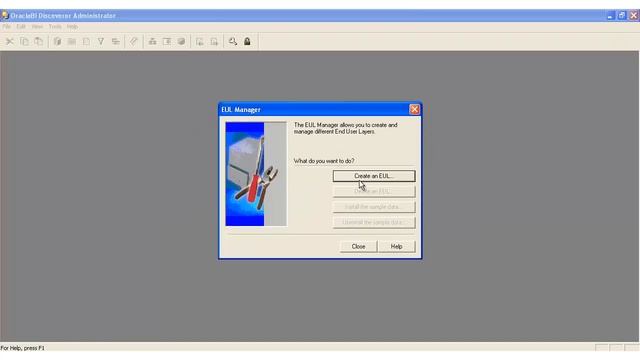Click the Help button in EUL Manager

coord(397,247)
